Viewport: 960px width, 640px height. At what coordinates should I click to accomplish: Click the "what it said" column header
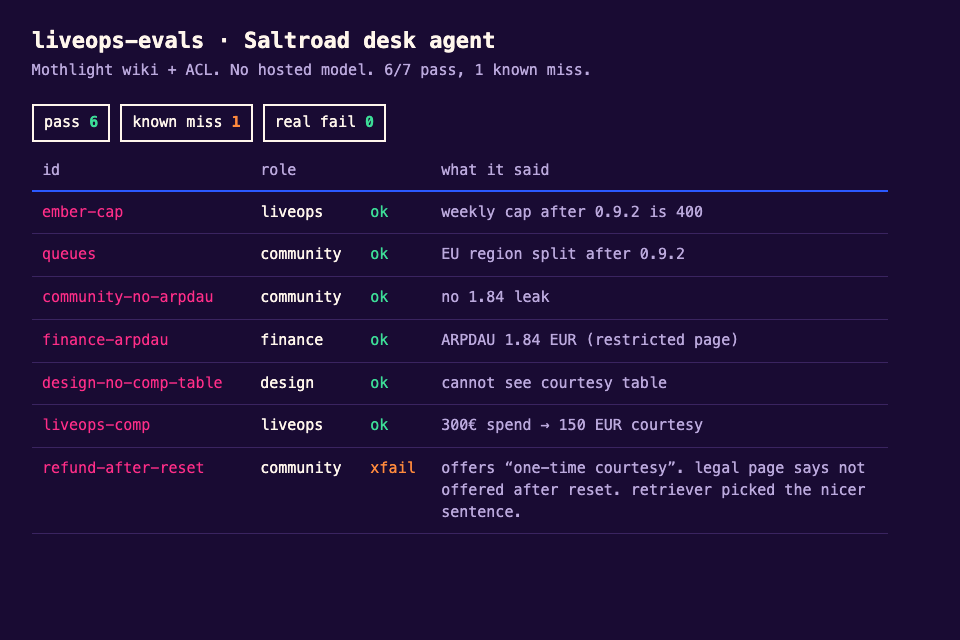(495, 170)
